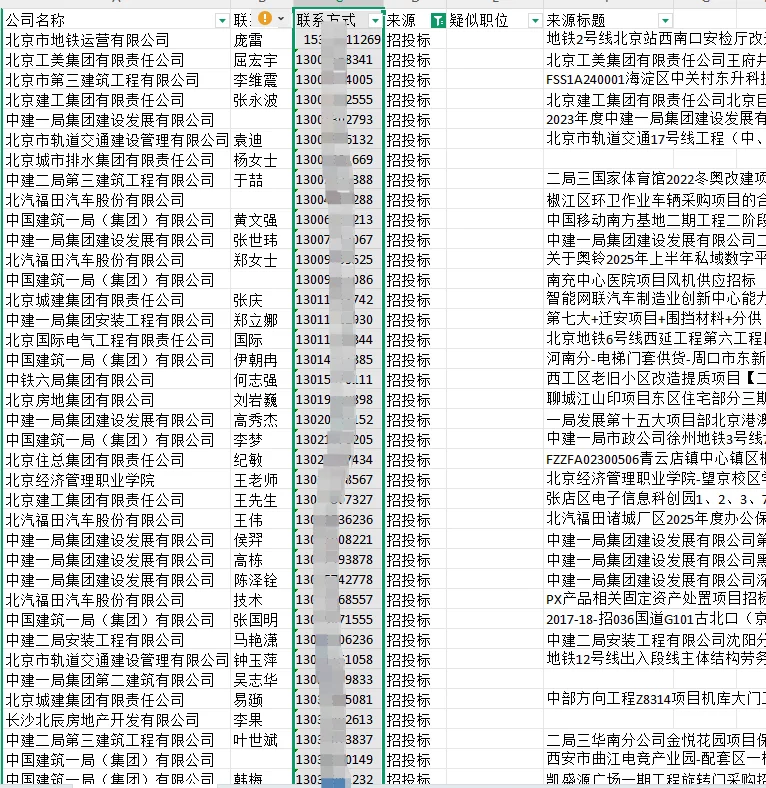
Task: Select contact cell 马艳潇
Action: 261,640
